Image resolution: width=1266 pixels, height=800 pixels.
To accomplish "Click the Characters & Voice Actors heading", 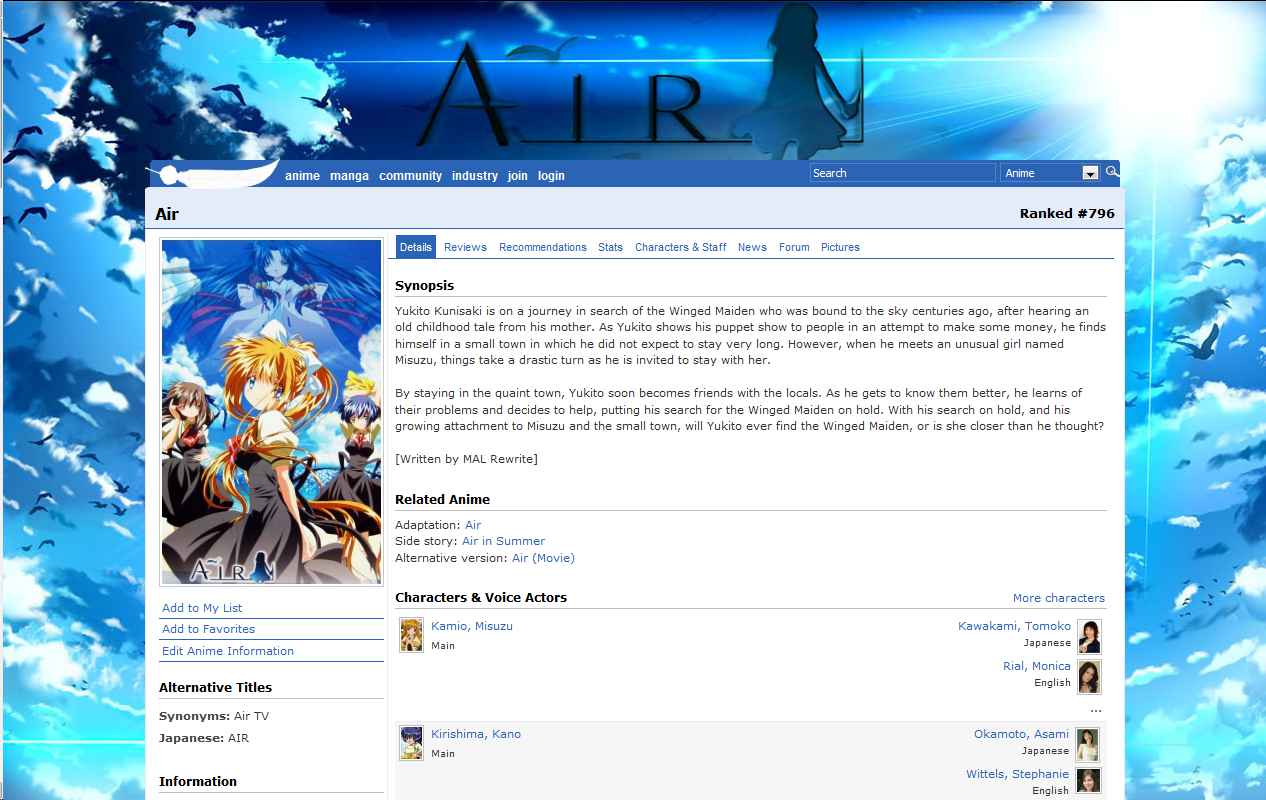I will click(x=481, y=598).
